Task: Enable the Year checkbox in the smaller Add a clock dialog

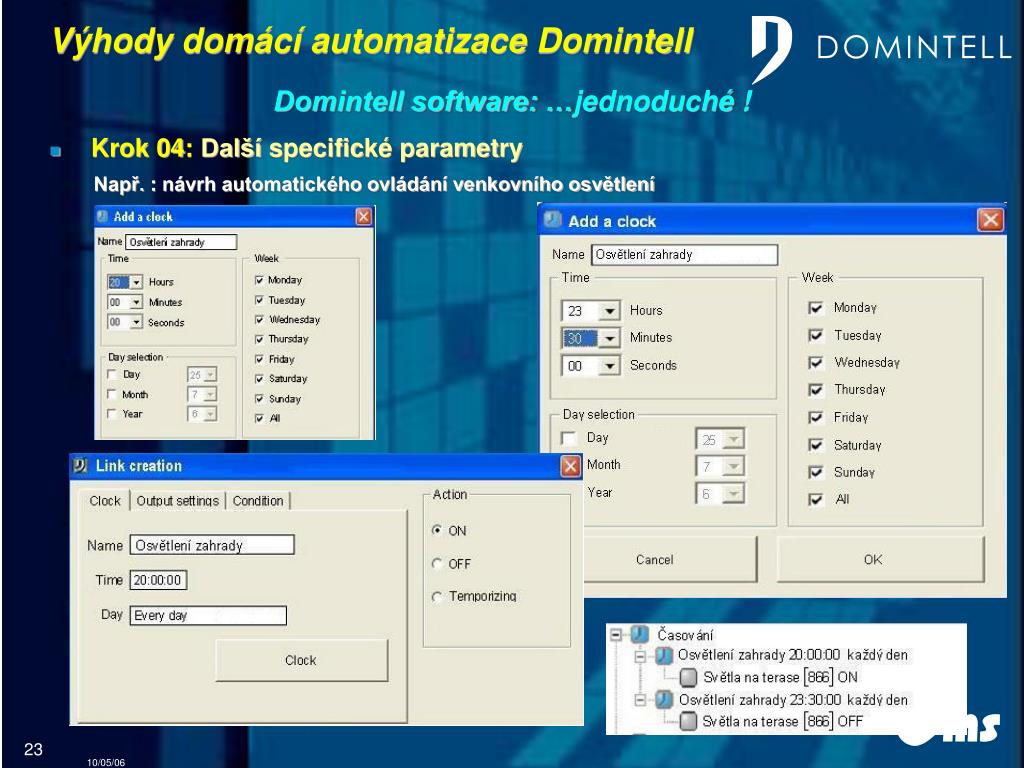Action: coord(112,414)
